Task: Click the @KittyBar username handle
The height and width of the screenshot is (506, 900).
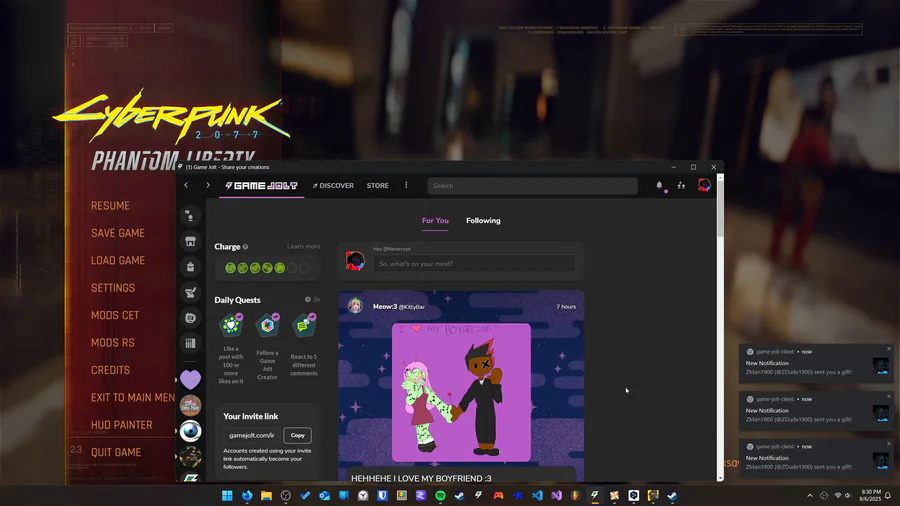Action: click(412, 307)
